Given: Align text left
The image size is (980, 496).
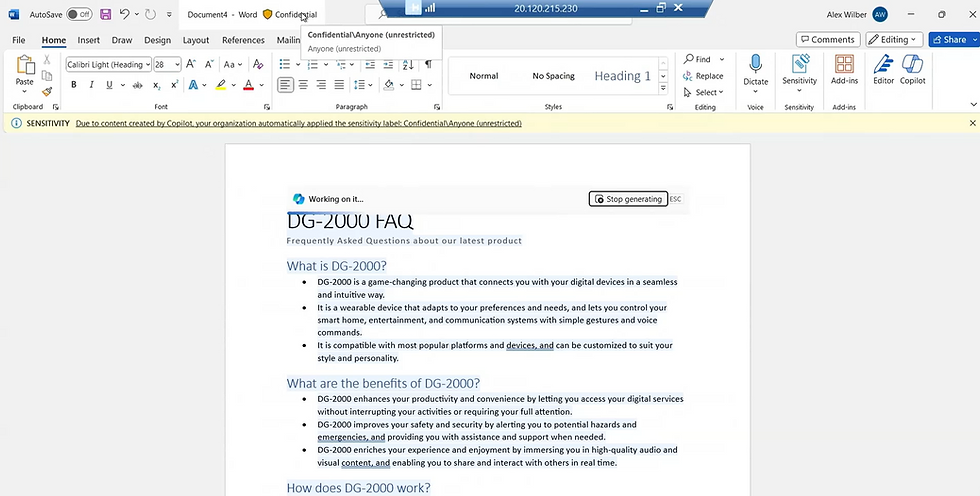Looking at the screenshot, I should (285, 85).
